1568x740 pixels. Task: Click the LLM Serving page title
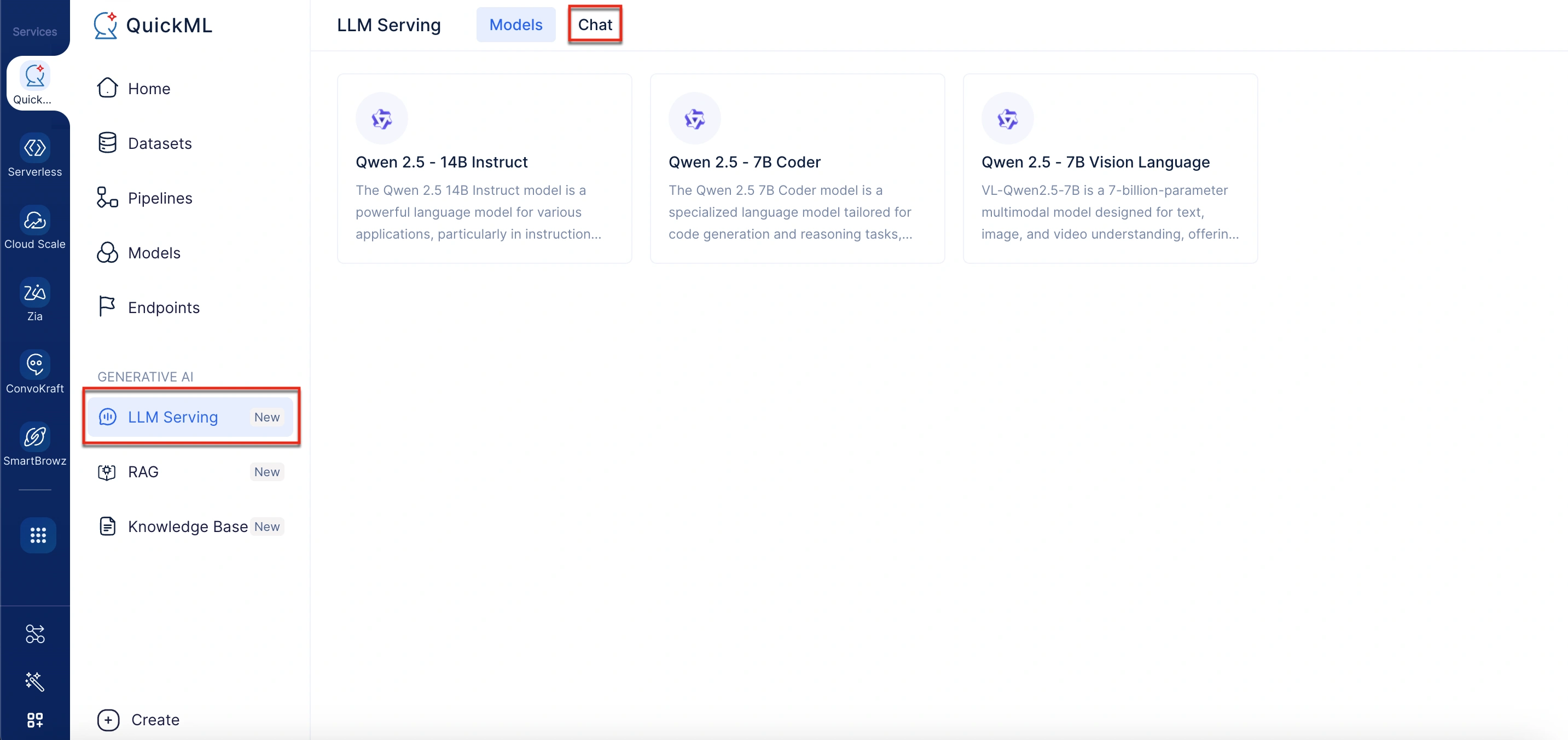(x=389, y=25)
